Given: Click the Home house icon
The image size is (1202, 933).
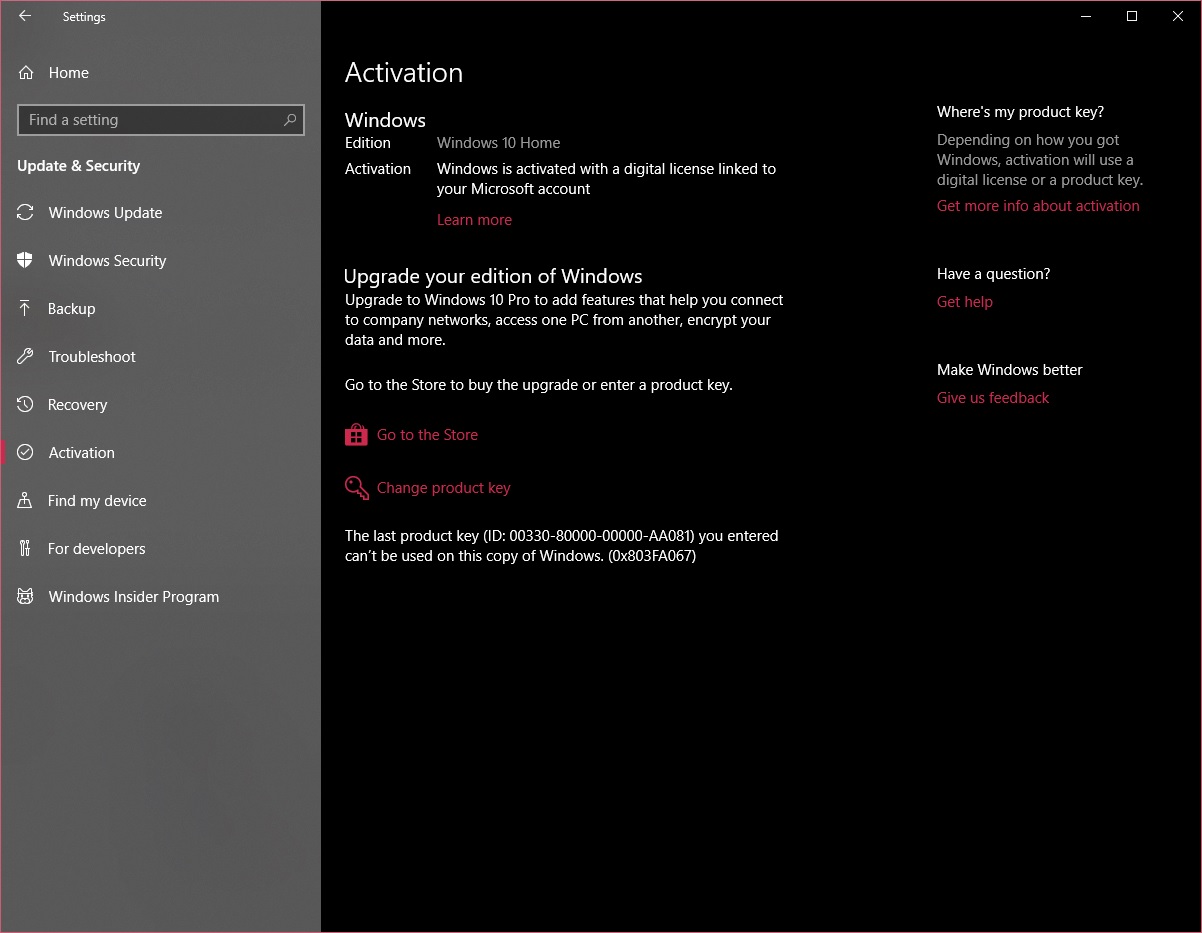Looking at the screenshot, I should click(x=26, y=72).
